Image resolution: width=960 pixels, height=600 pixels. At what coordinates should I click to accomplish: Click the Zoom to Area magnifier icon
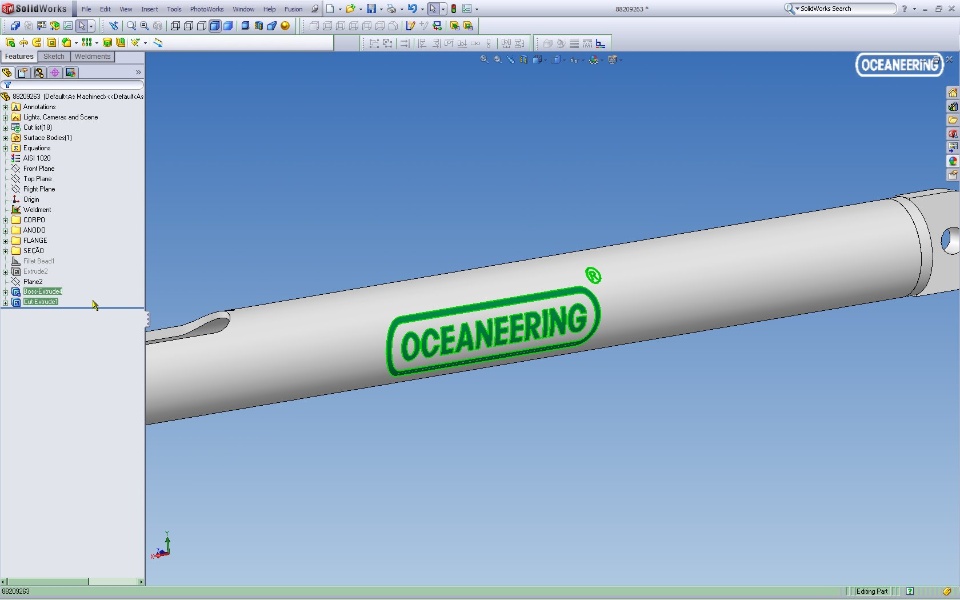coord(131,26)
